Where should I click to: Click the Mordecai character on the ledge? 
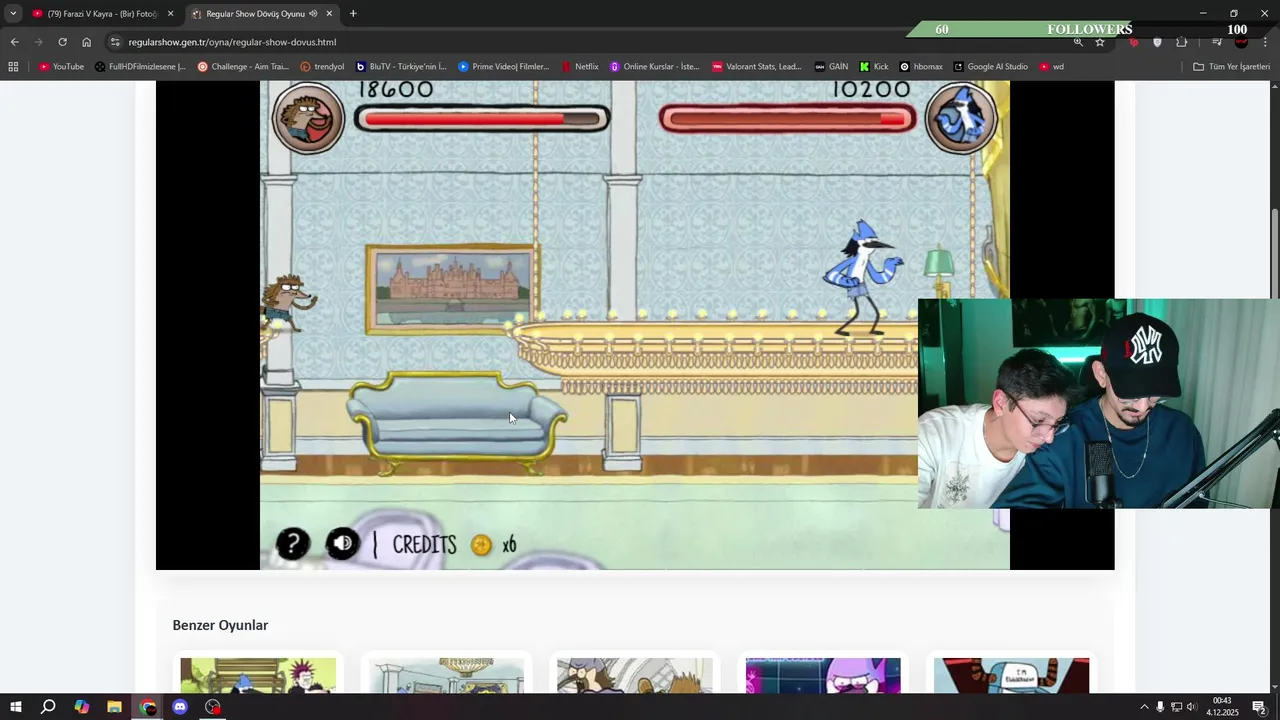pyautogui.click(x=862, y=277)
